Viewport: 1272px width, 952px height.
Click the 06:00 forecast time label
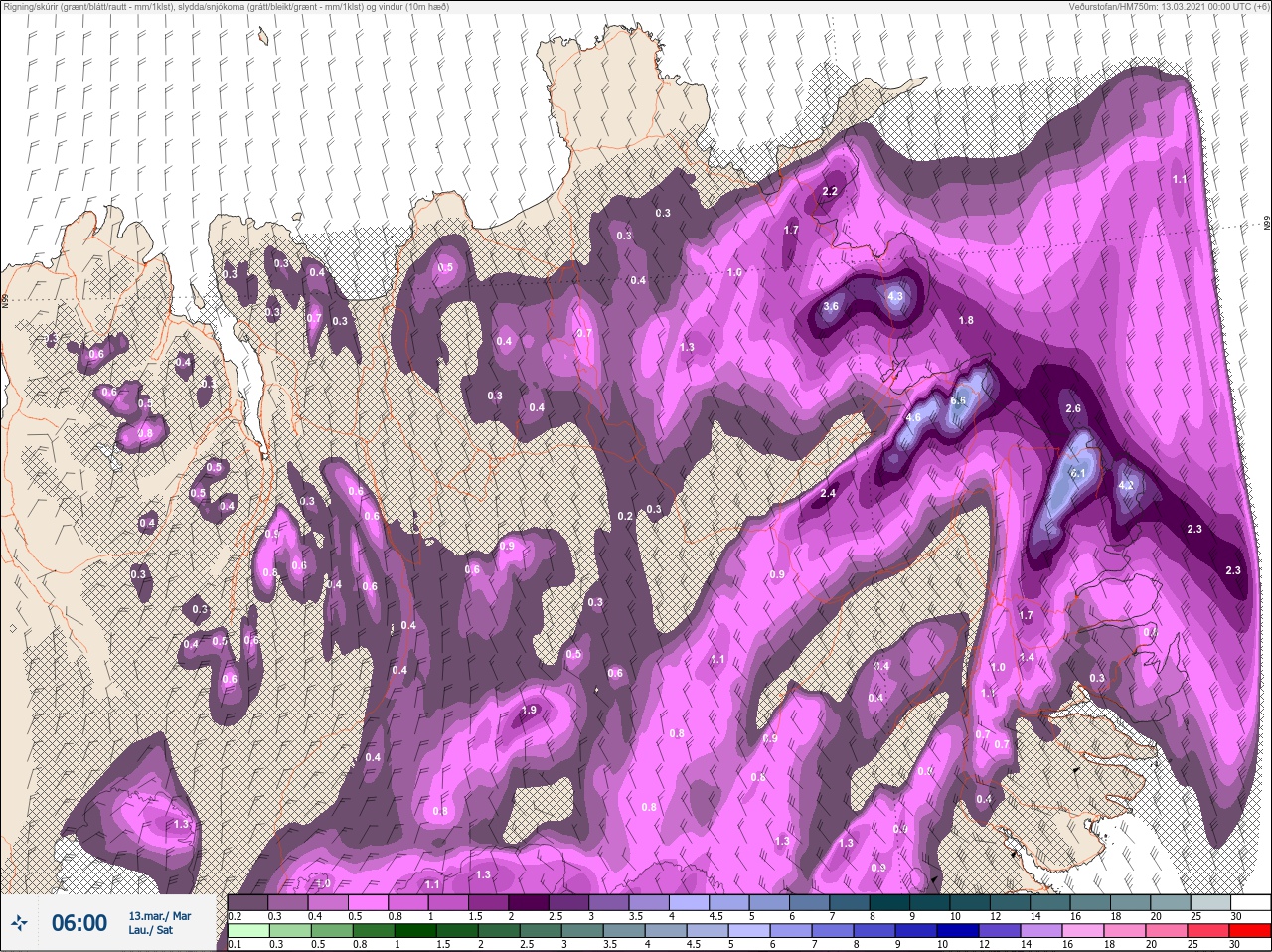[x=79, y=923]
